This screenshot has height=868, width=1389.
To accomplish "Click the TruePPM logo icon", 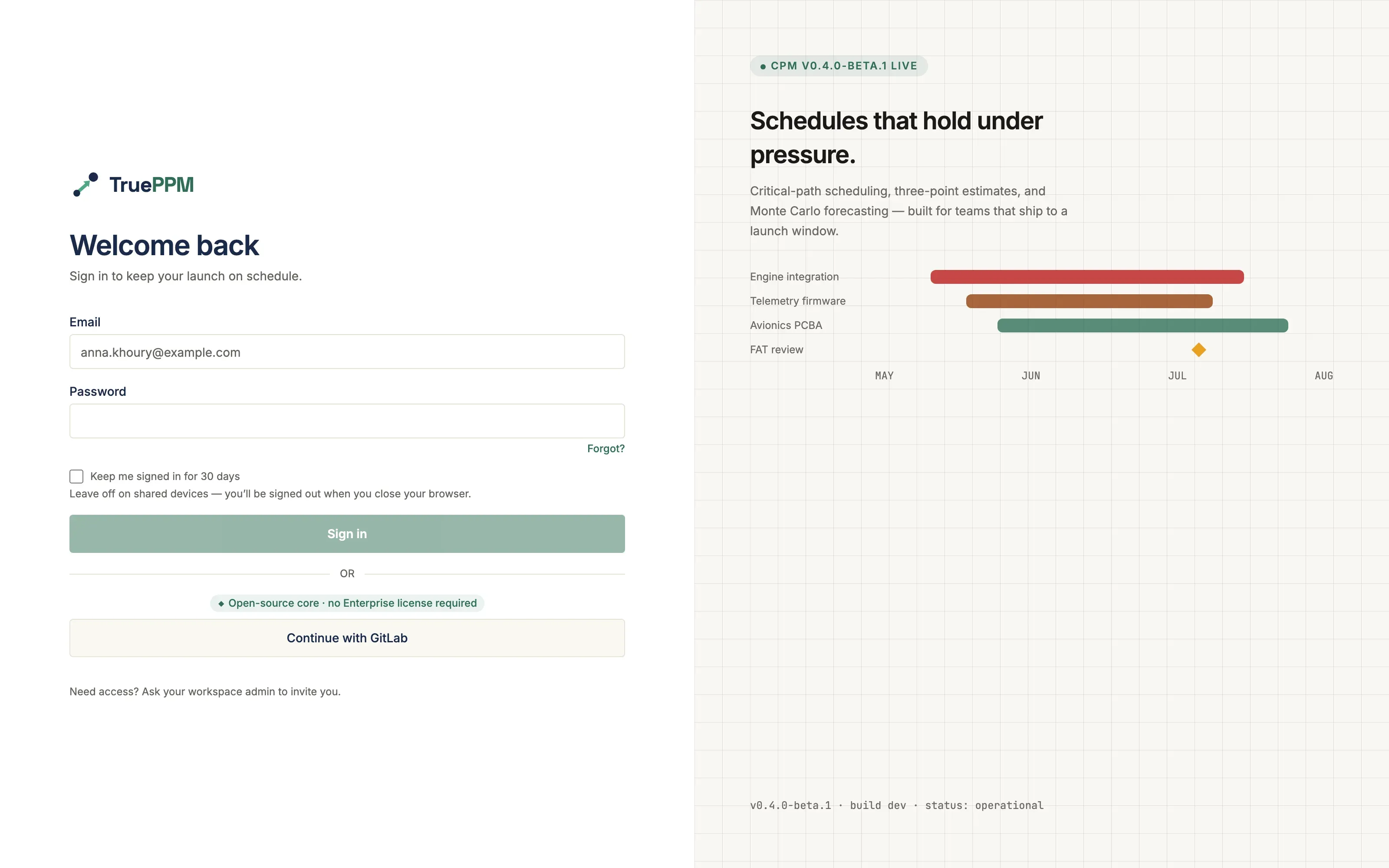I will [86, 184].
